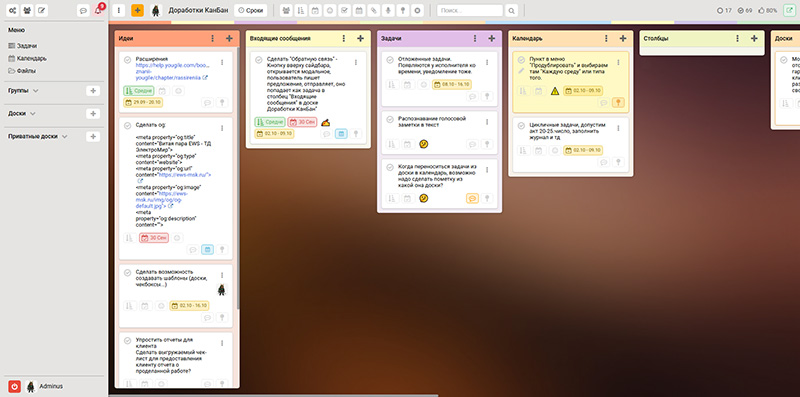This screenshot has width=800, height=397.
Task: Mark Пункт в меню card as complete
Action: (x=521, y=60)
